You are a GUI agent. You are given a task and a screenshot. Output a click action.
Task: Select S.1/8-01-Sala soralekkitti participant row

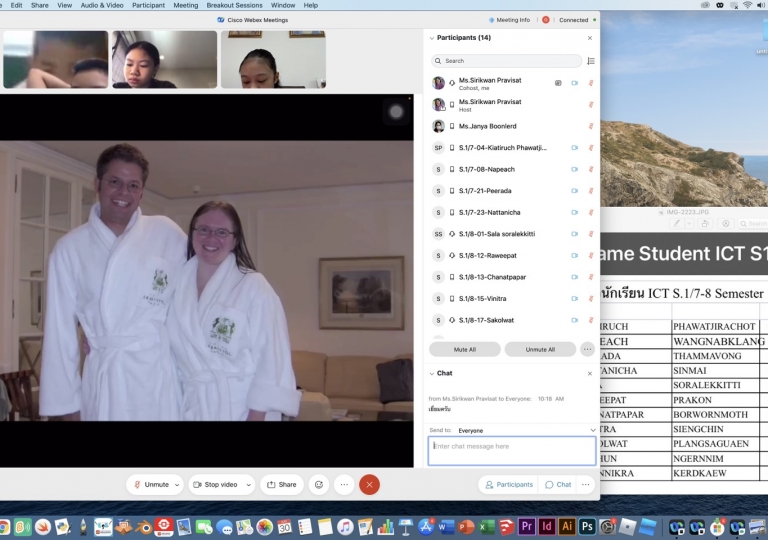[512, 234]
